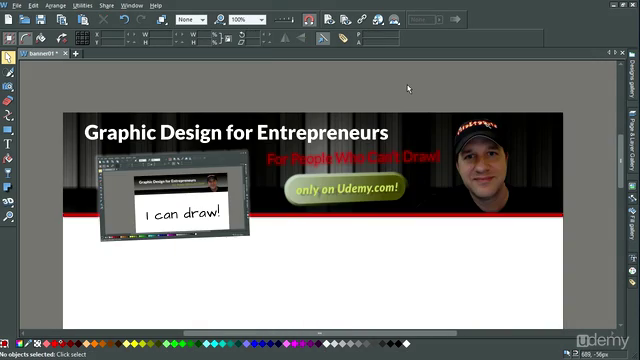The width and height of the screenshot is (640, 360).
Task: Choose the Rectangle tool
Action: (x=8, y=130)
